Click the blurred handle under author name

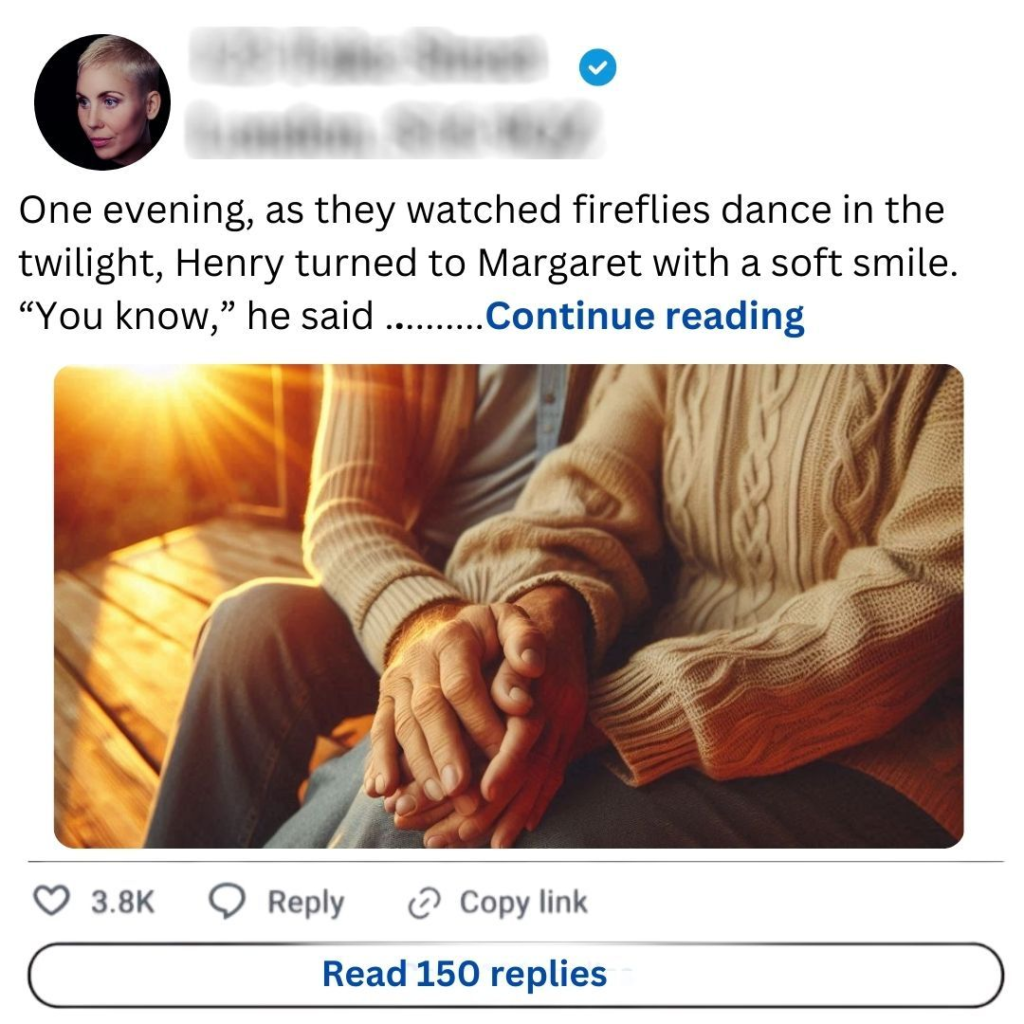pyautogui.click(x=395, y=128)
